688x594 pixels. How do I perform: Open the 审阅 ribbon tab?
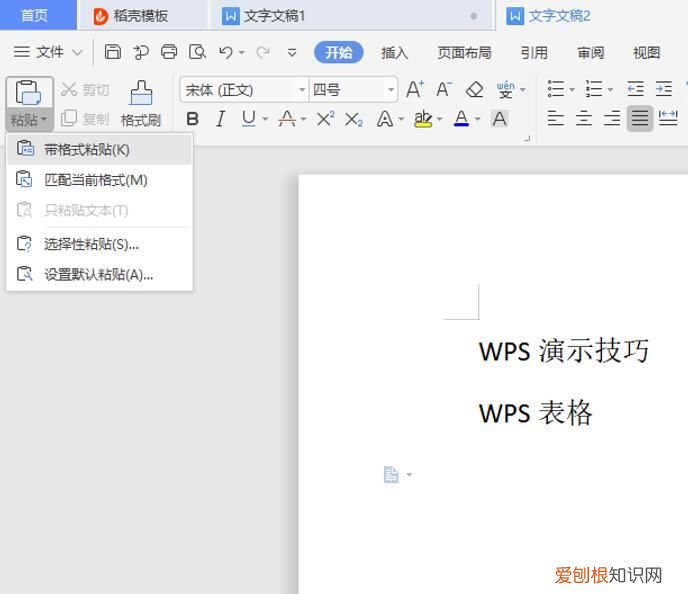point(591,53)
